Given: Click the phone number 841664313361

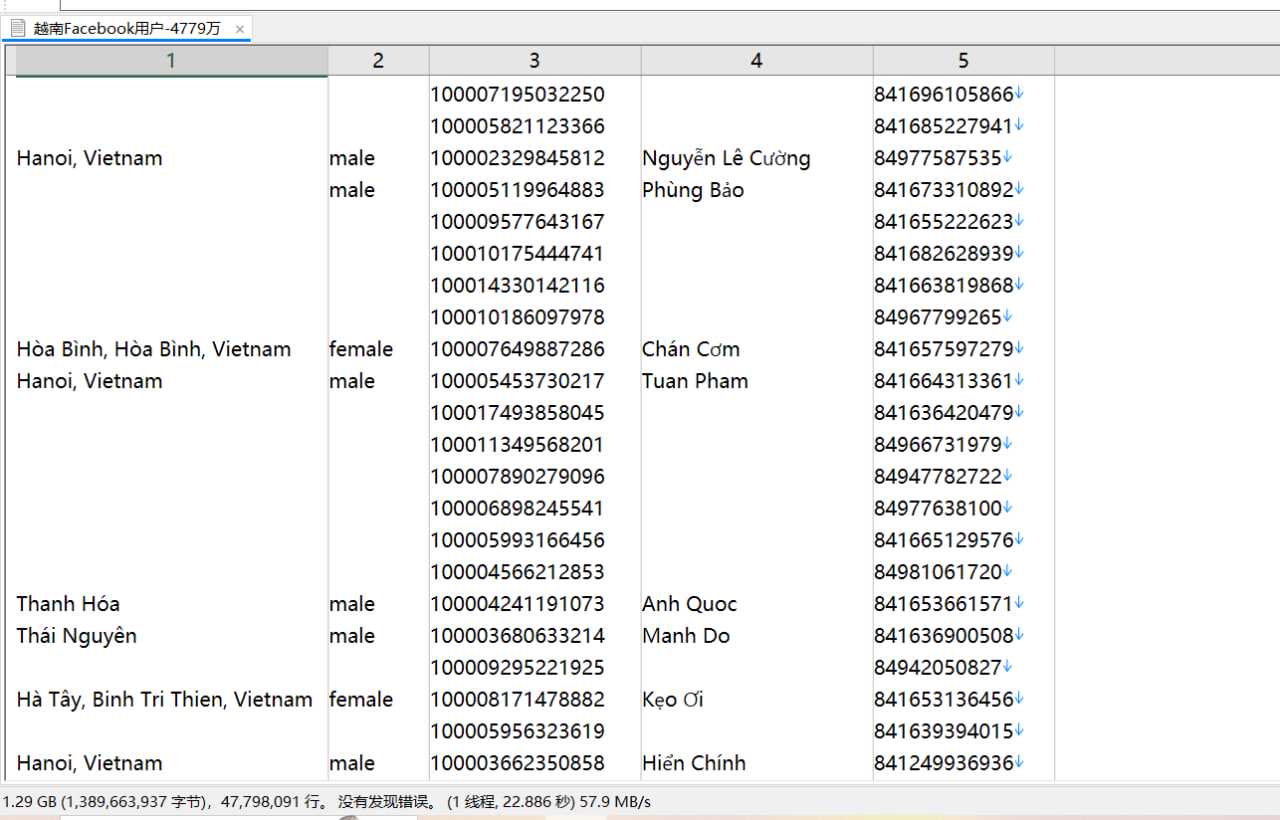Looking at the screenshot, I should pos(944,381).
